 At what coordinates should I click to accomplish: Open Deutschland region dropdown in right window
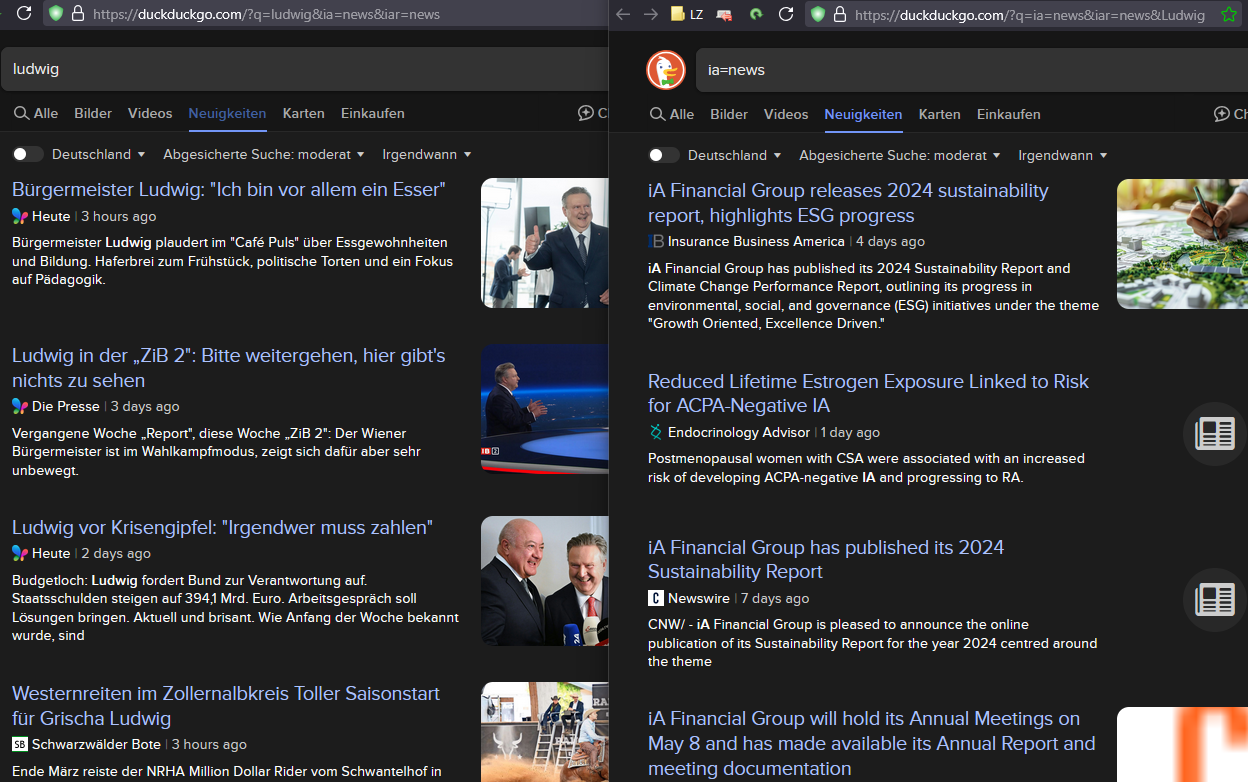[x=735, y=155]
